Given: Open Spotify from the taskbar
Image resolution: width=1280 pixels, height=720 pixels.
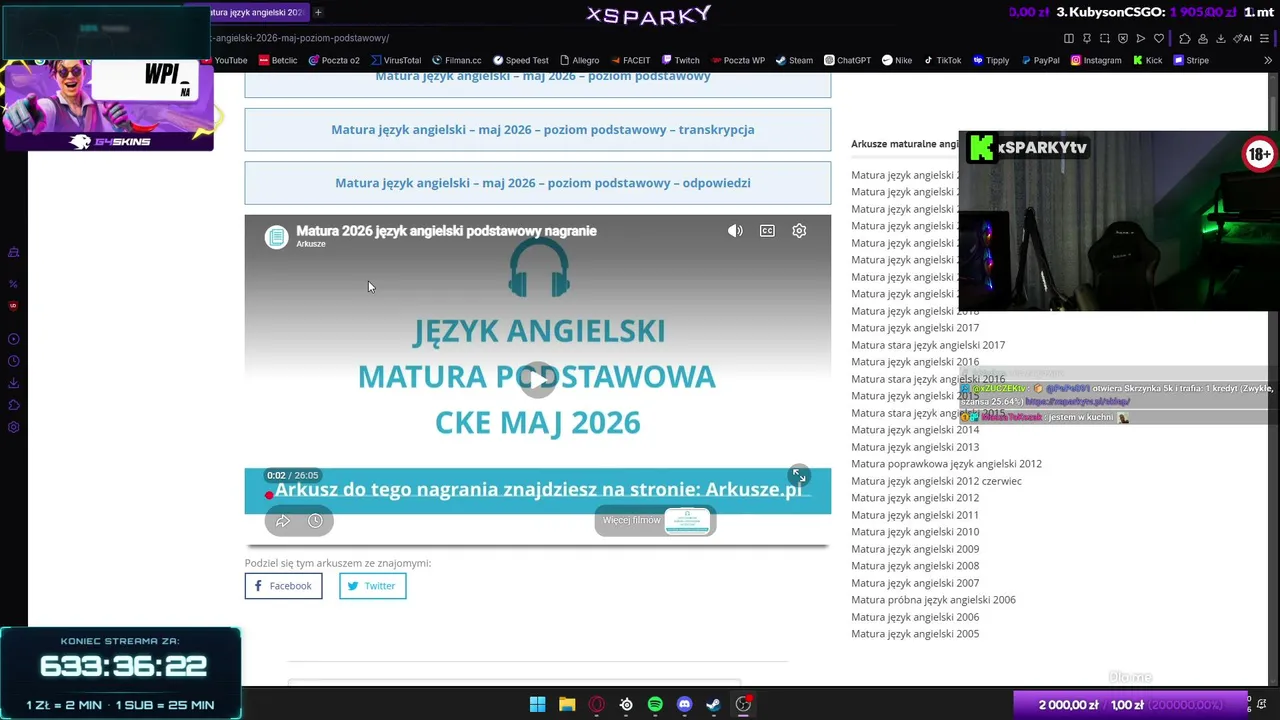Looking at the screenshot, I should [x=655, y=705].
